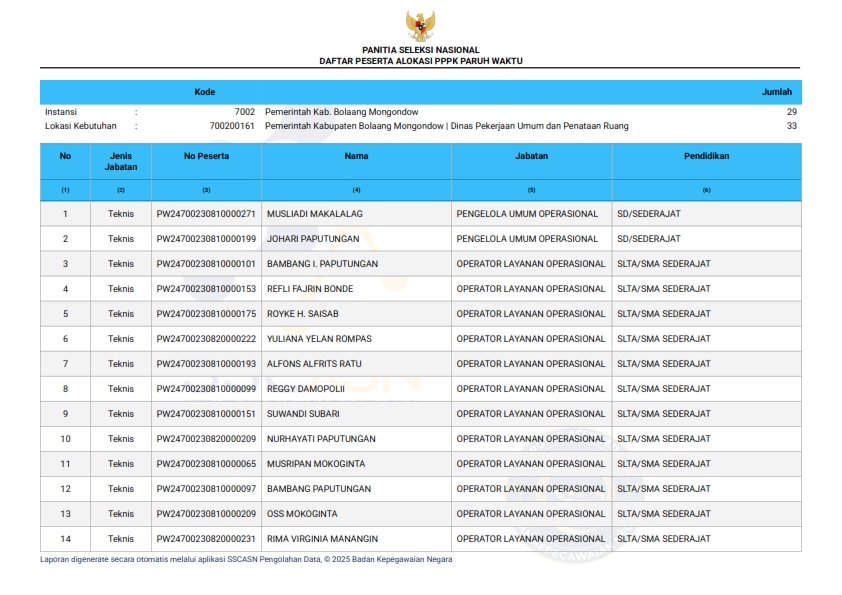Select the 'Nama' column header
Screen dimensions: 842x595
[x=356, y=156]
